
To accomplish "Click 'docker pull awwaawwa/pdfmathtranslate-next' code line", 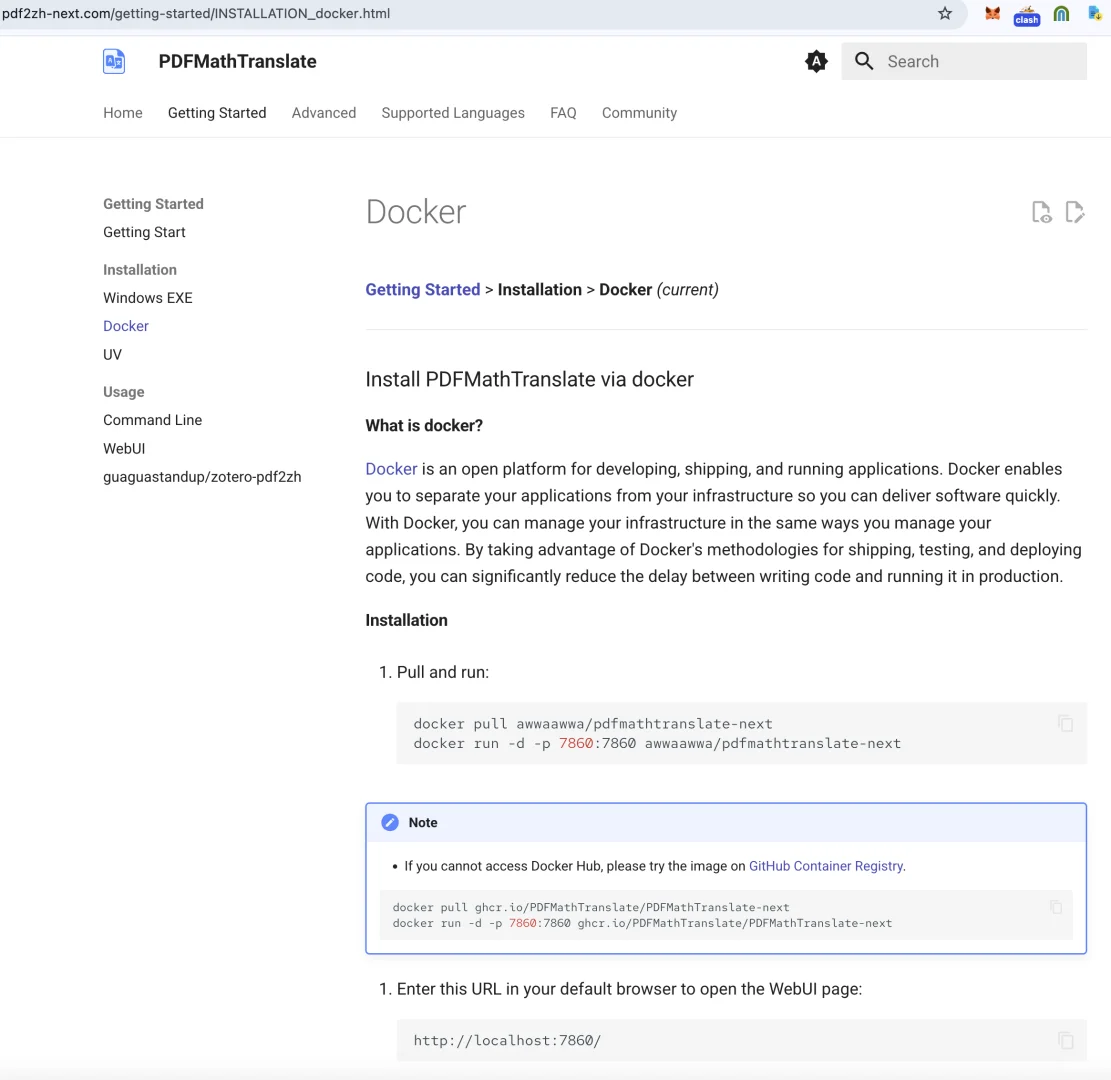I will (592, 724).
